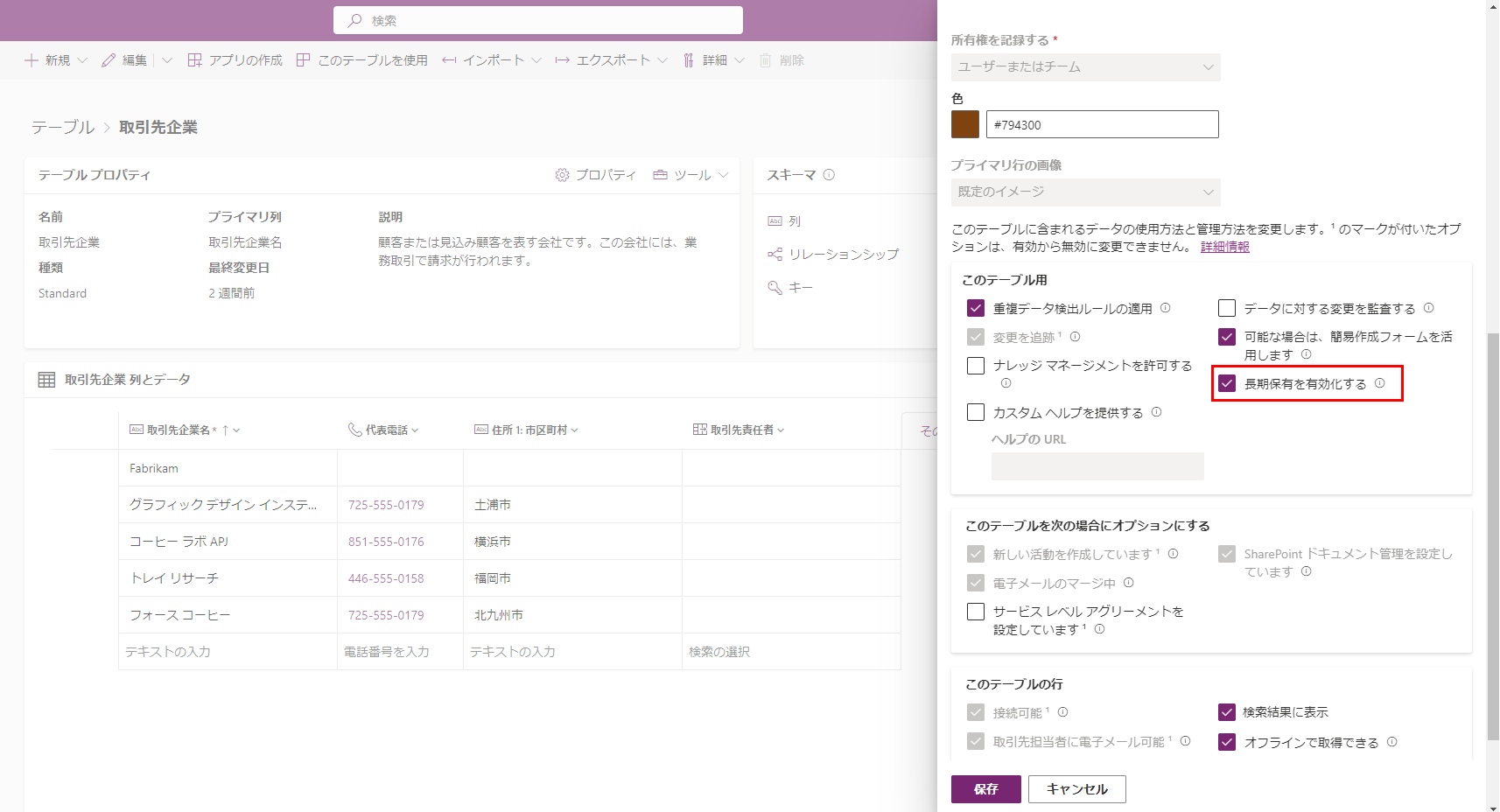Screen dimensions: 1500x812
Task: Open the 取引先企業名 column header menu
Action: click(x=238, y=430)
